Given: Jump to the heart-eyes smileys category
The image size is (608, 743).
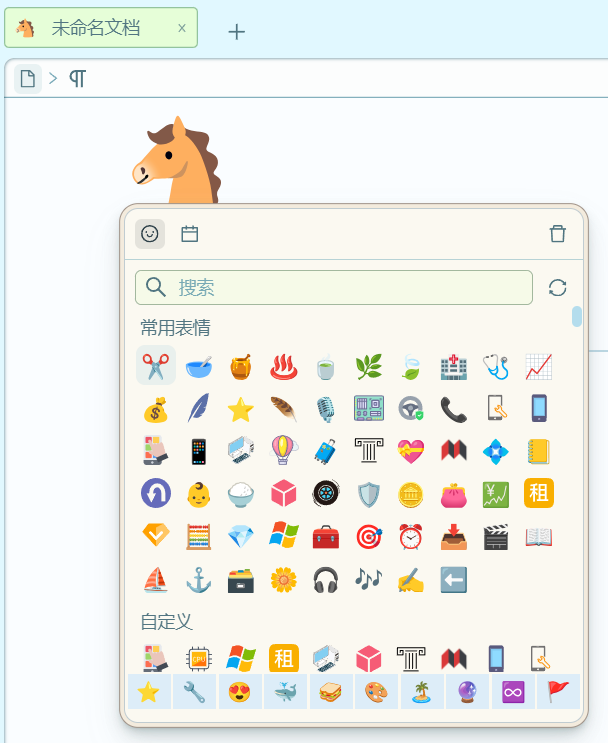Looking at the screenshot, I should (240, 692).
